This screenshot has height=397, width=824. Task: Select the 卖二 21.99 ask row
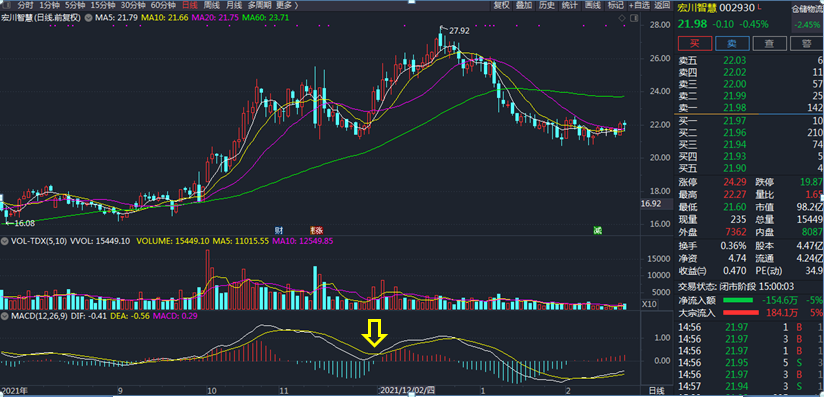coord(750,96)
